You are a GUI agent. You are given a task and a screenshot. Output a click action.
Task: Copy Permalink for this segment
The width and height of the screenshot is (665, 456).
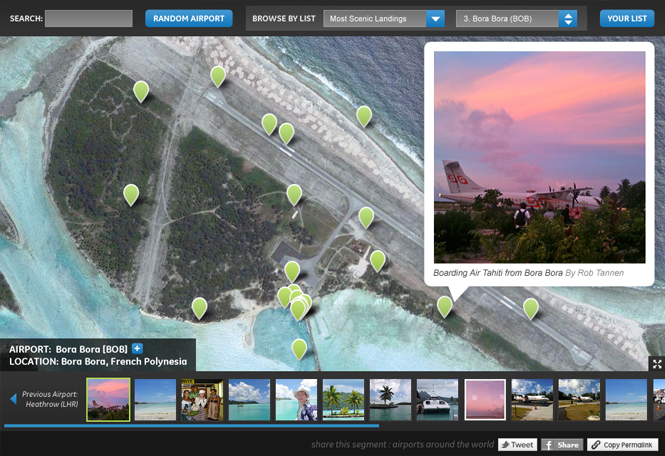tap(622, 445)
